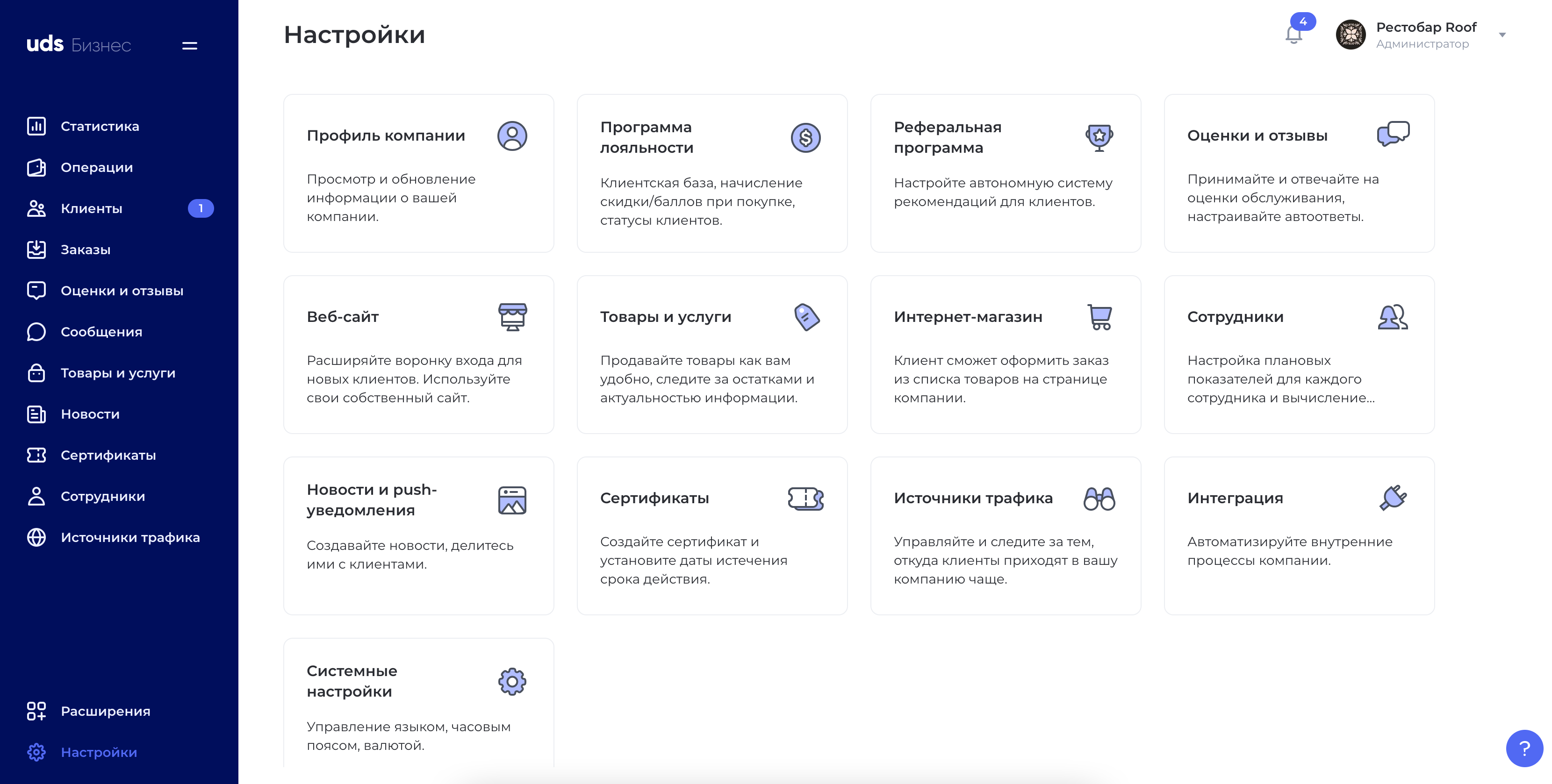Click the Интернет-магазин shopping cart icon
Image resolution: width=1552 pixels, height=784 pixels.
pyautogui.click(x=1099, y=317)
